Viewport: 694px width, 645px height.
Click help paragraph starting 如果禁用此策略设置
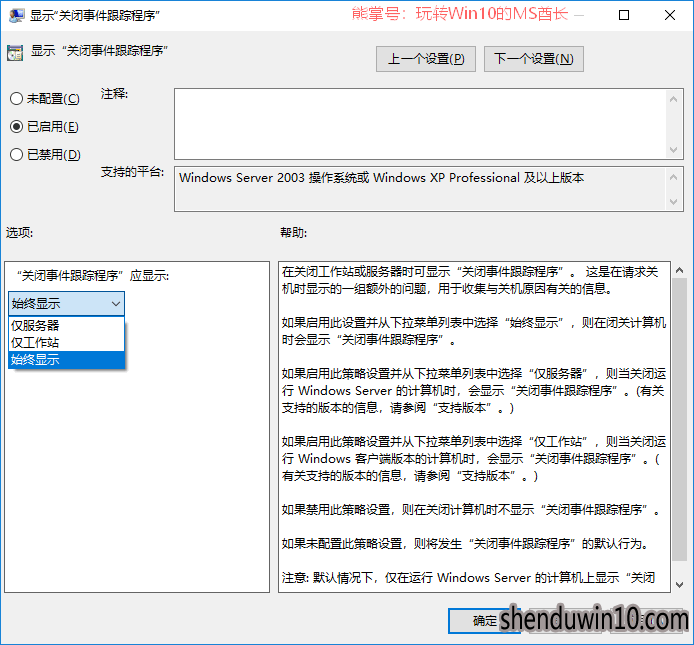pyautogui.click(x=470, y=510)
